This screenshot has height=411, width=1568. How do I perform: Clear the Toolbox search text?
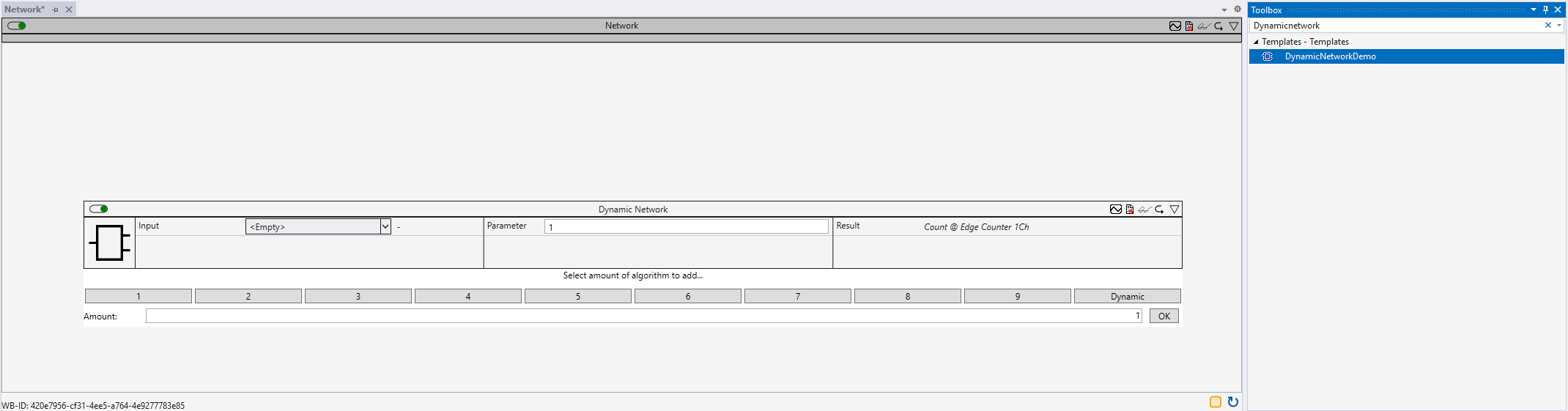[x=1548, y=25]
